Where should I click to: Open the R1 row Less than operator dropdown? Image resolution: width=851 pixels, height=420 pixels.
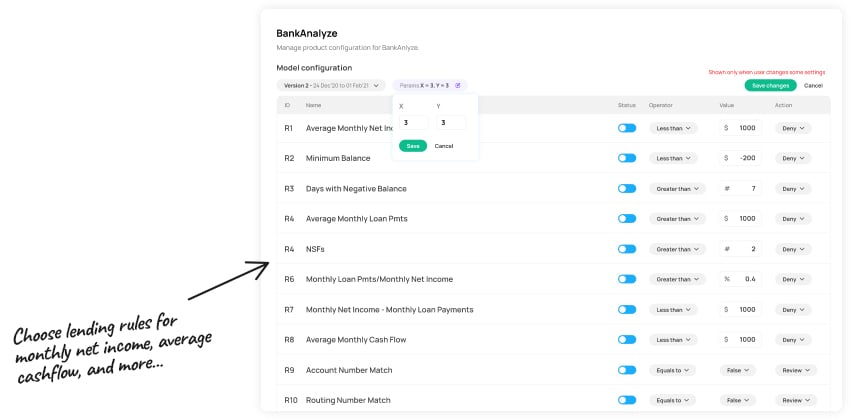coord(673,128)
